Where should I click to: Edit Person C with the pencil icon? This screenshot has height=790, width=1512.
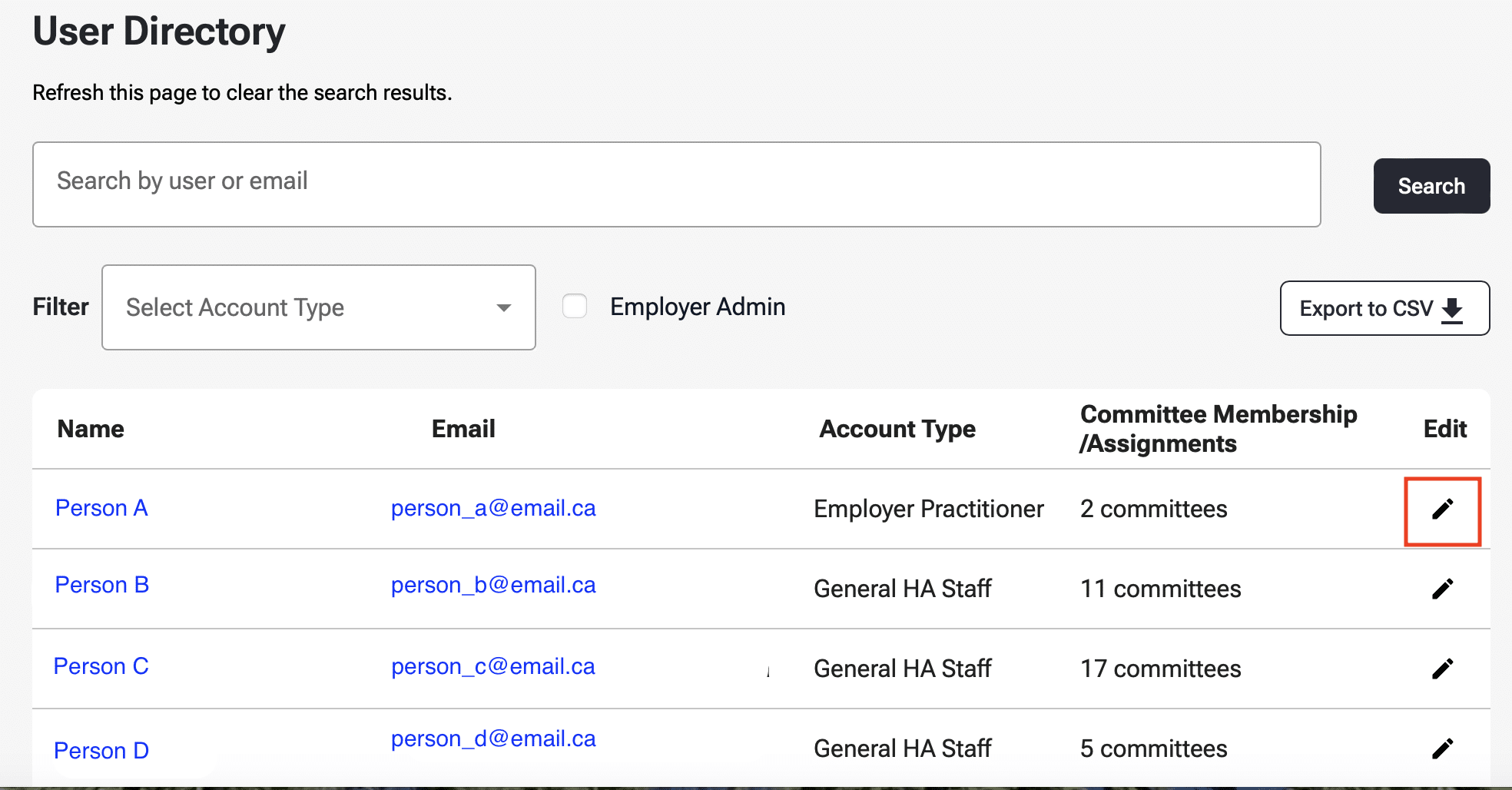(1442, 669)
